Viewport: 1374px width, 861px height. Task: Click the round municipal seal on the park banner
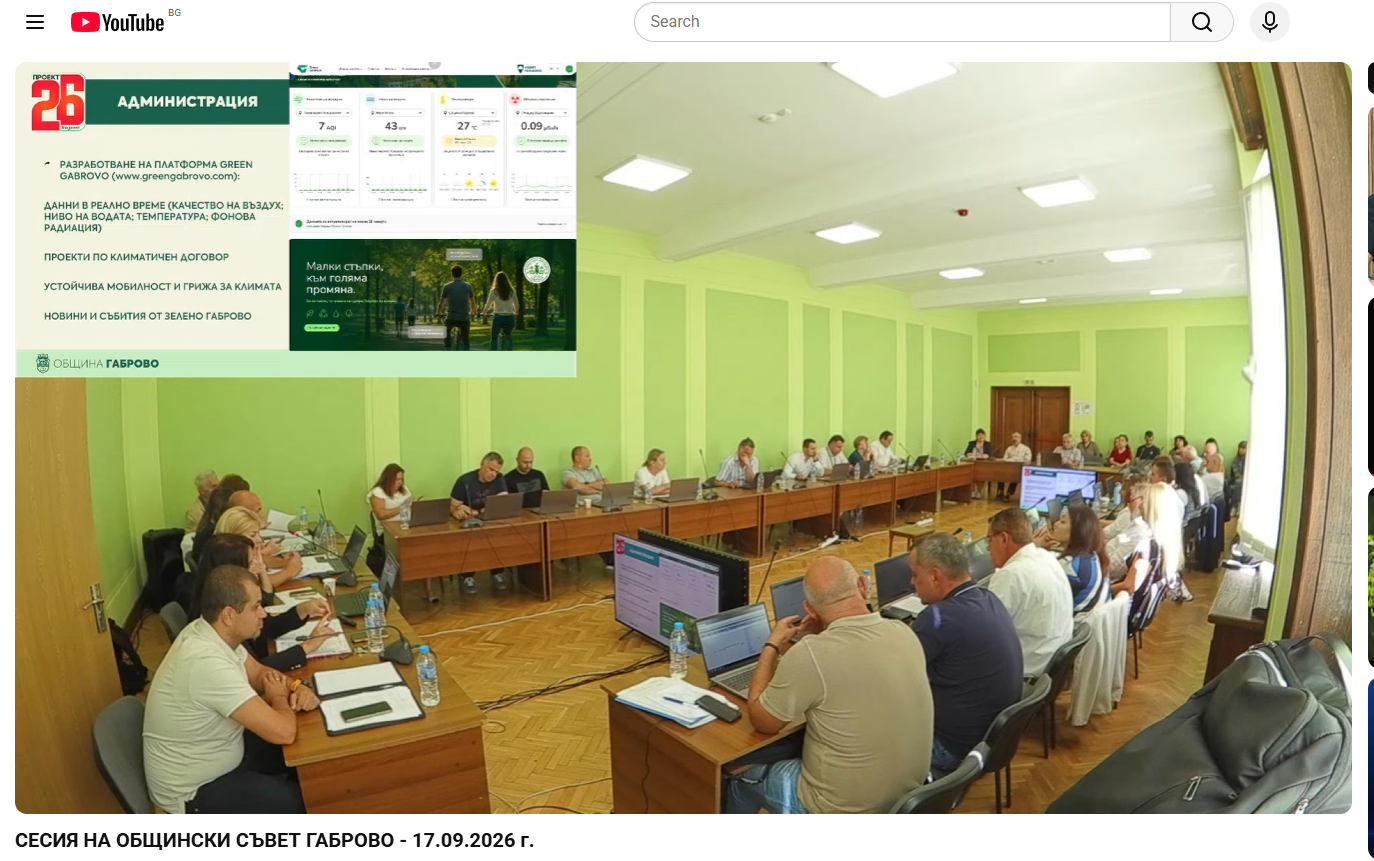(x=536, y=270)
